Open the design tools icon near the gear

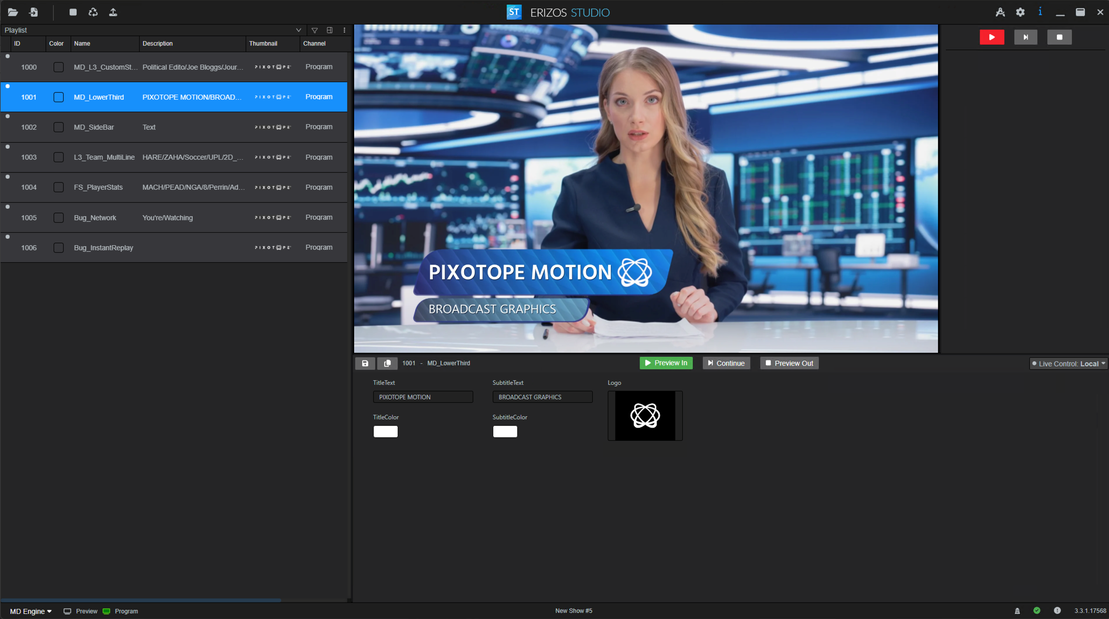(x=999, y=12)
